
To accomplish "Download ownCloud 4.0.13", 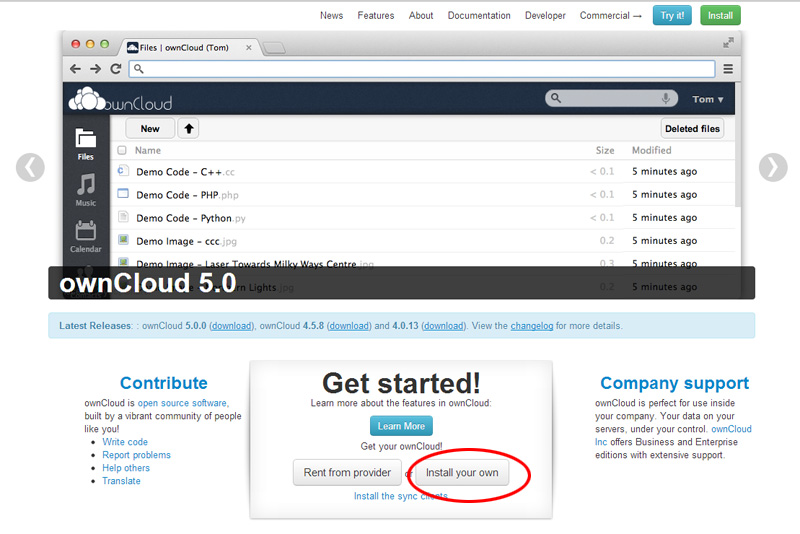I will (444, 326).
